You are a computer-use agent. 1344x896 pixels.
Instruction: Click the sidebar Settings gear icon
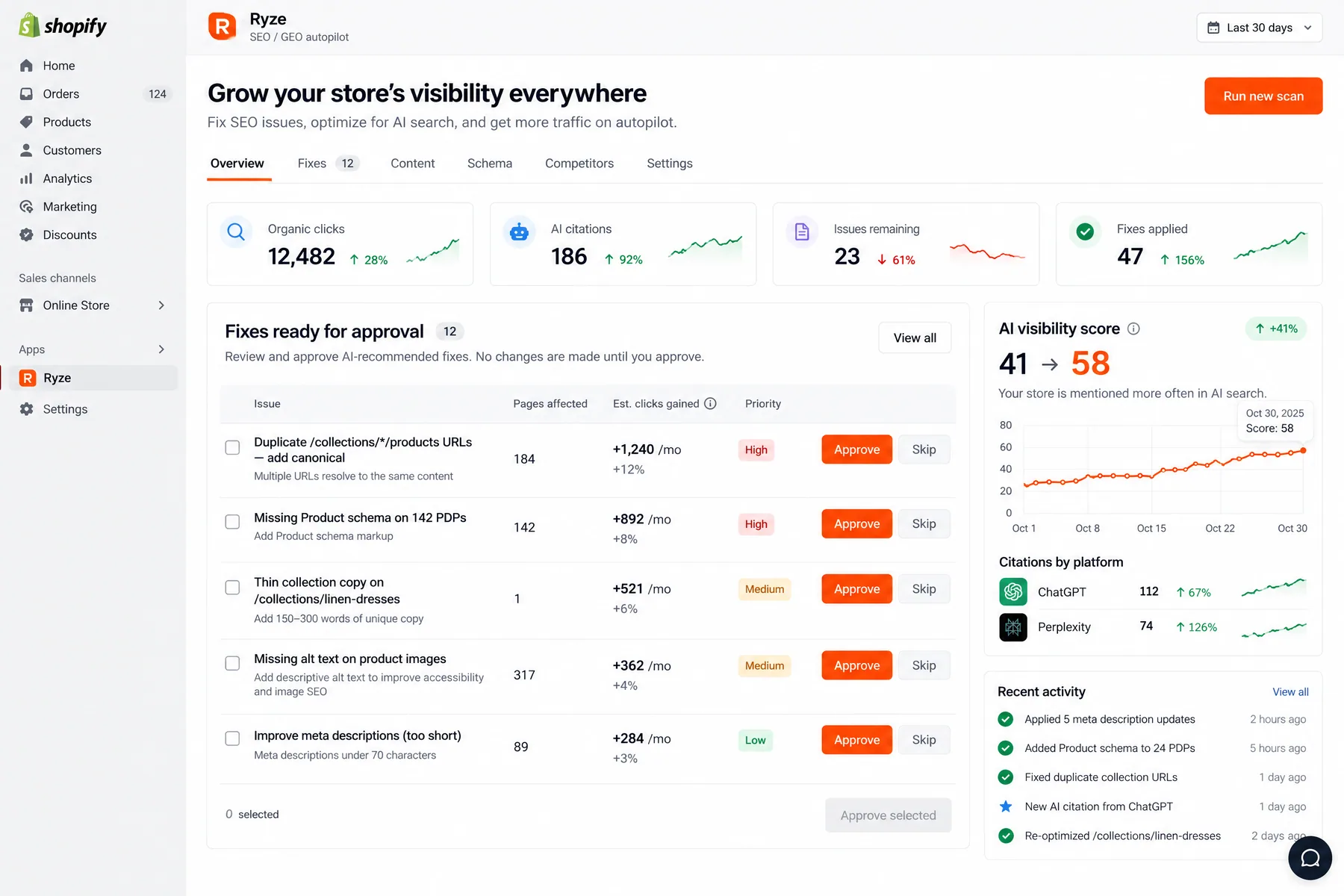26,409
